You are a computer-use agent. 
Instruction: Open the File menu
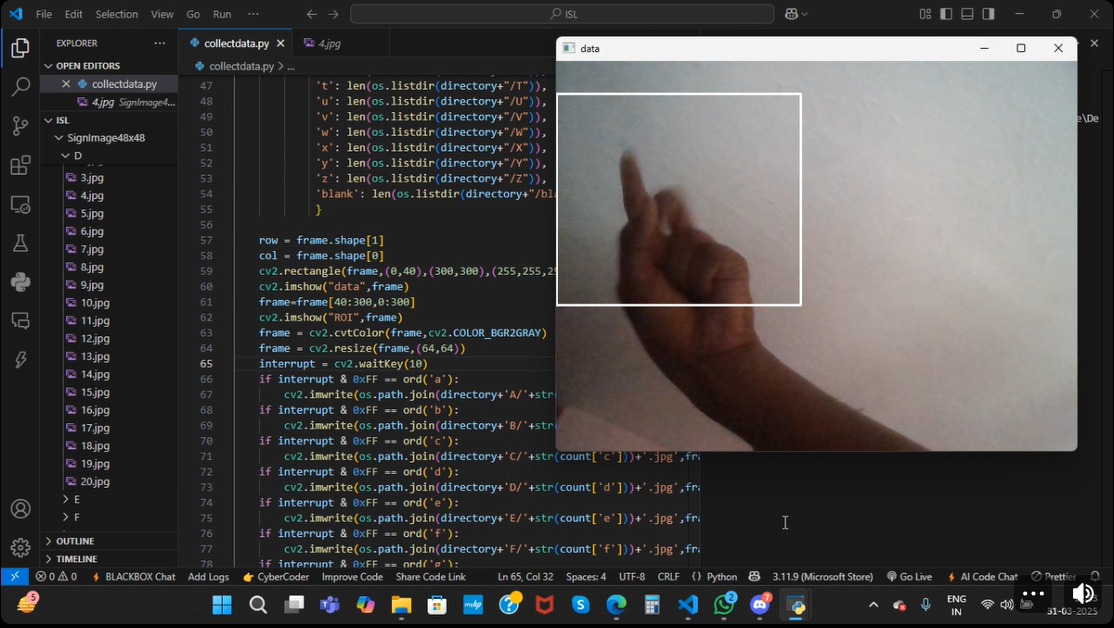[44, 13]
